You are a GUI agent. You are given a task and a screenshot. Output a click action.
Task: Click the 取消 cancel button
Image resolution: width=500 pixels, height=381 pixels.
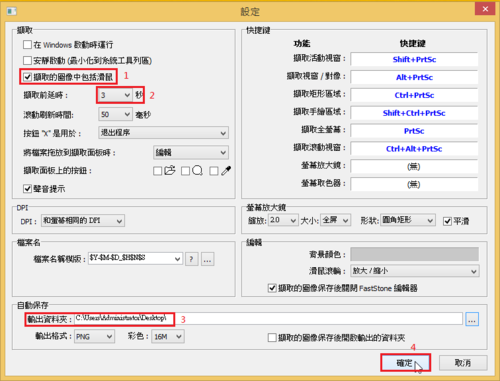click(463, 363)
